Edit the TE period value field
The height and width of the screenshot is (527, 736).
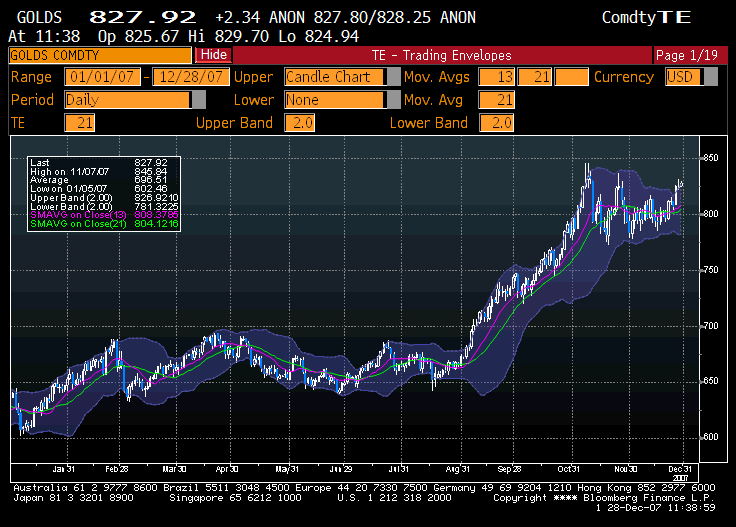click(x=79, y=123)
